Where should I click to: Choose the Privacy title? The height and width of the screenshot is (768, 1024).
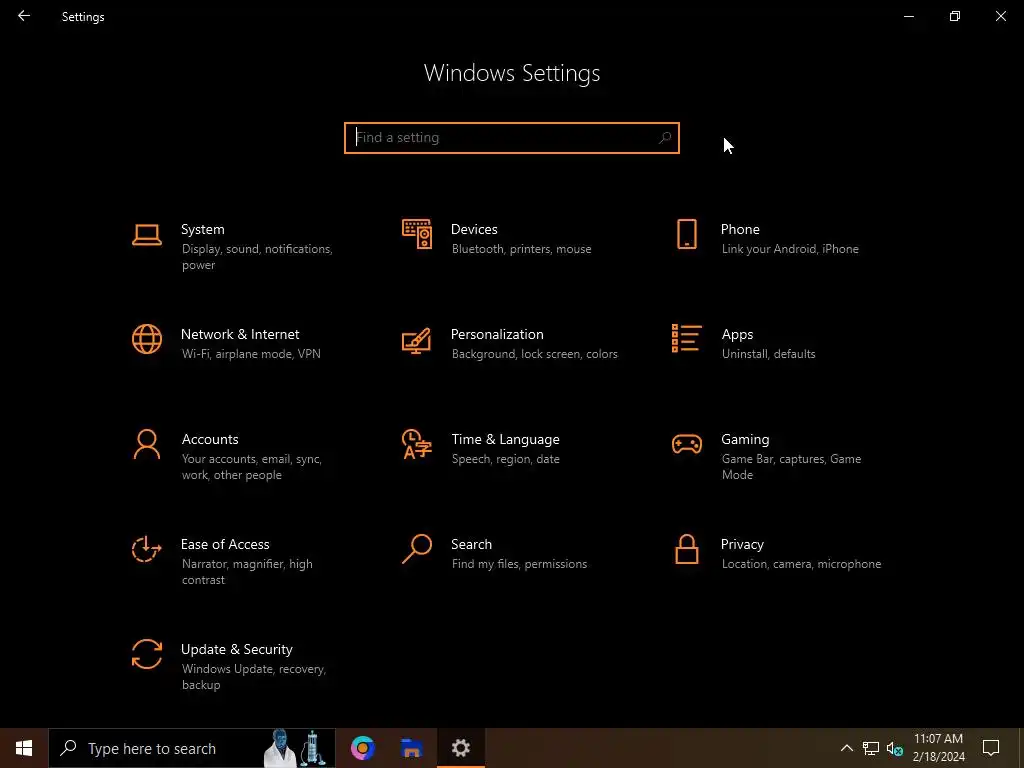(x=742, y=545)
